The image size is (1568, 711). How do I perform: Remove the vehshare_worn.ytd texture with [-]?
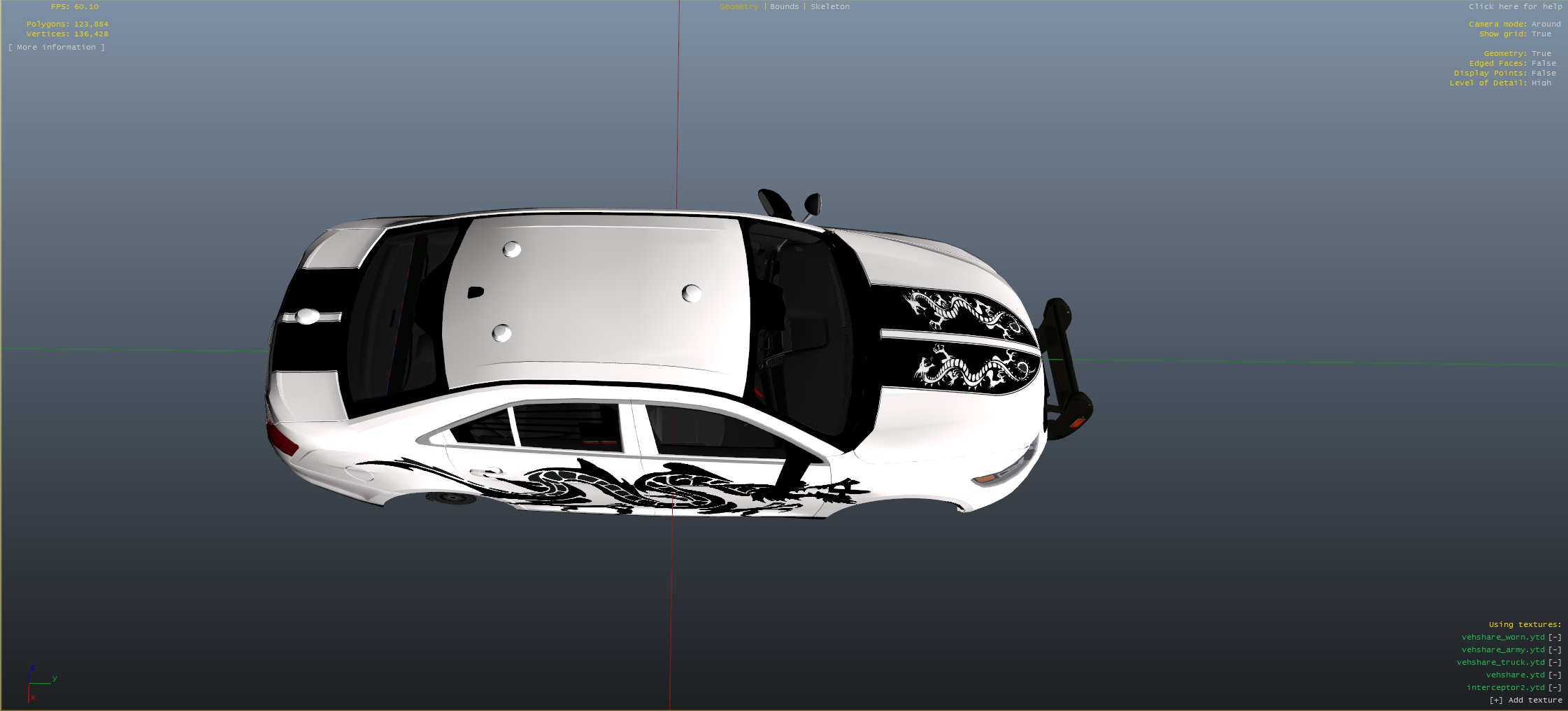pyautogui.click(x=1554, y=638)
